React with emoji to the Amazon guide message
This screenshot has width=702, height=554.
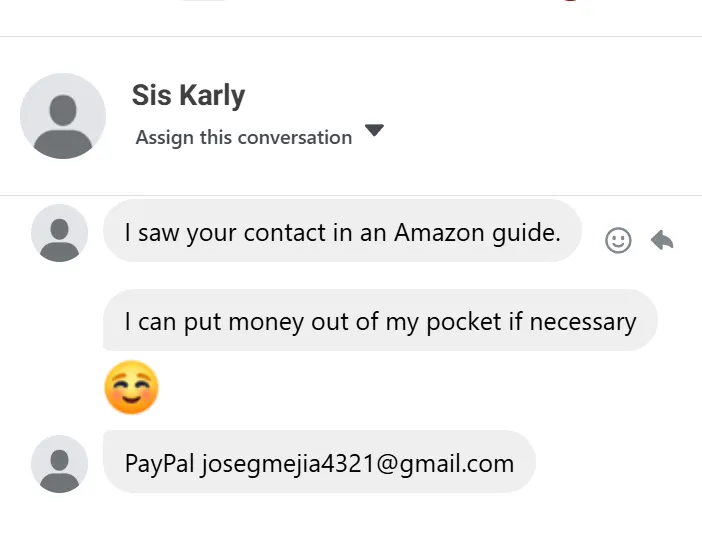618,240
